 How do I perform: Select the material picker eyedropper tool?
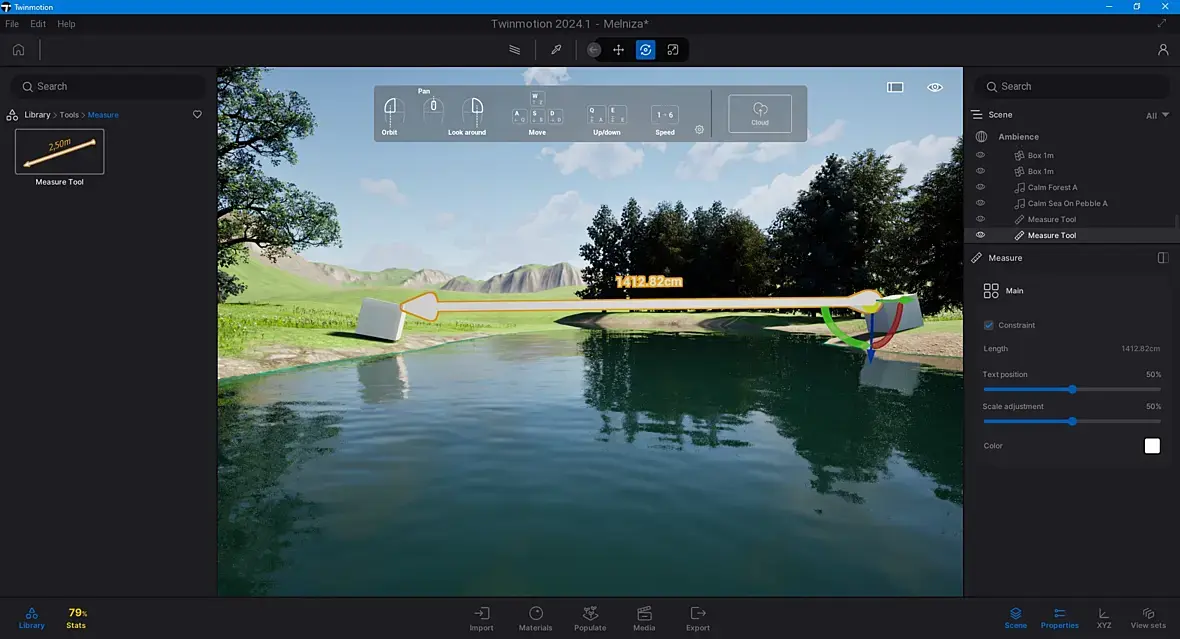(556, 50)
